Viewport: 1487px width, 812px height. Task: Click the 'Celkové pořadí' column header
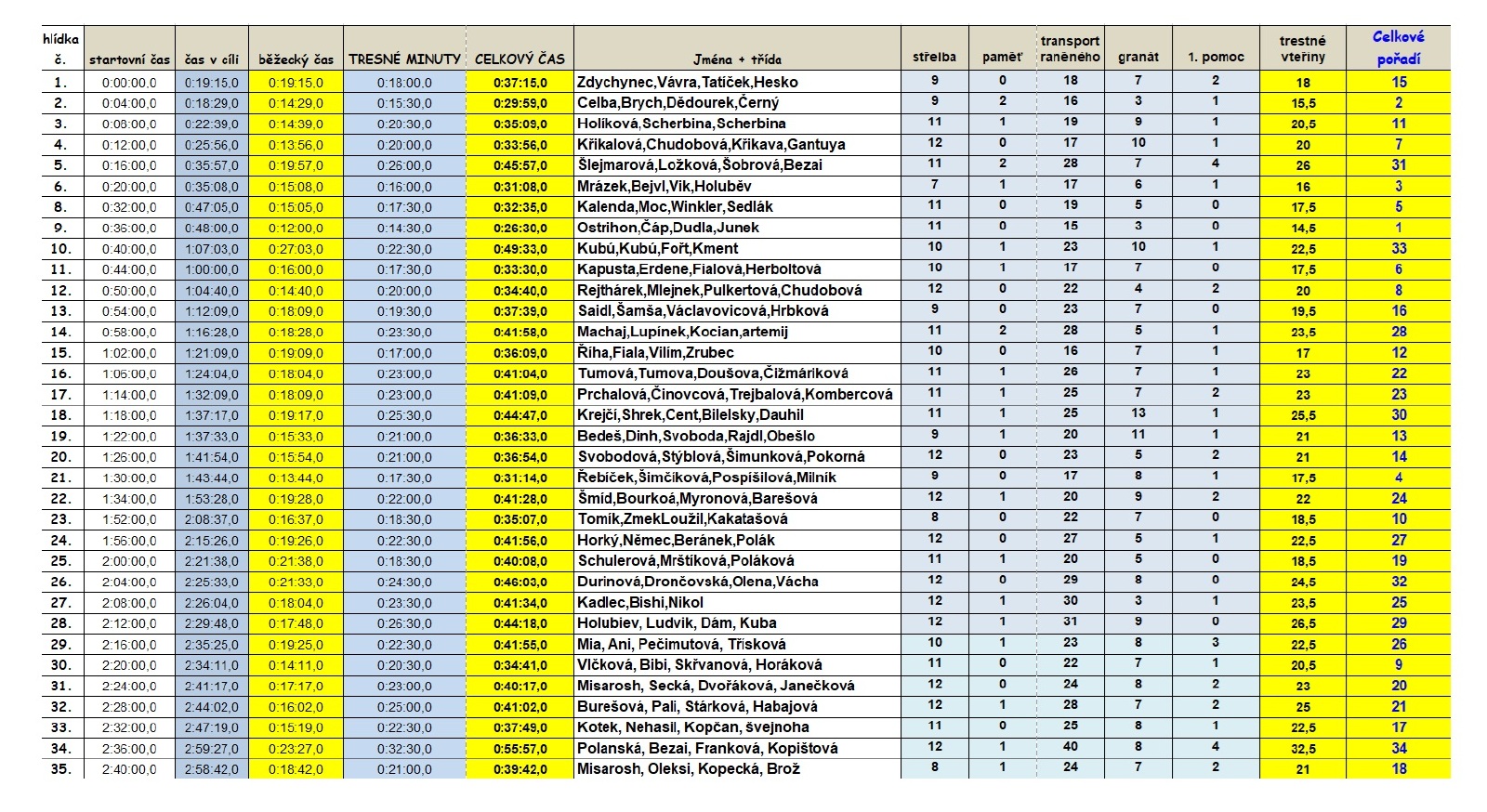(x=1398, y=48)
